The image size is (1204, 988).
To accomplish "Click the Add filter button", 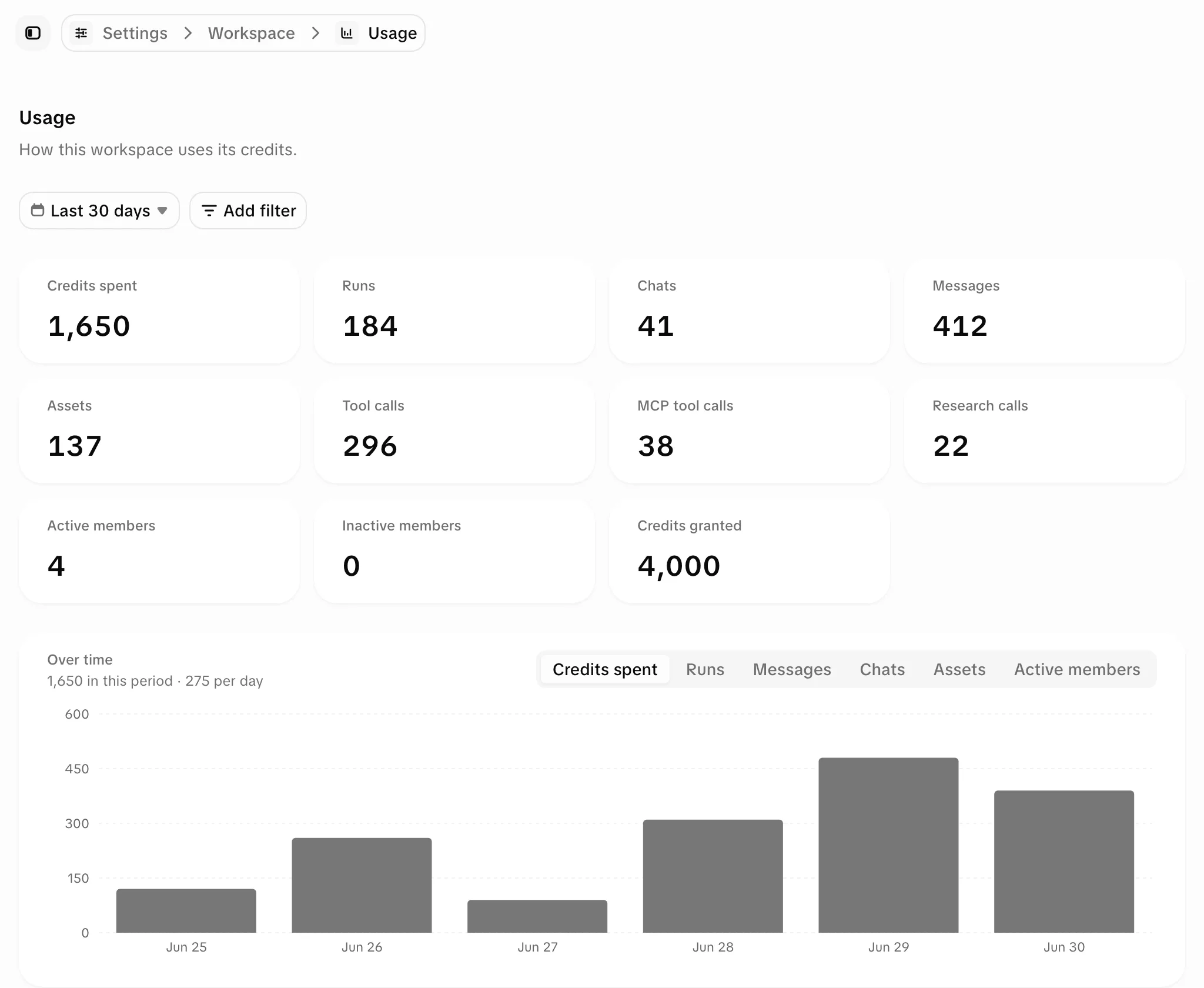I will [248, 211].
